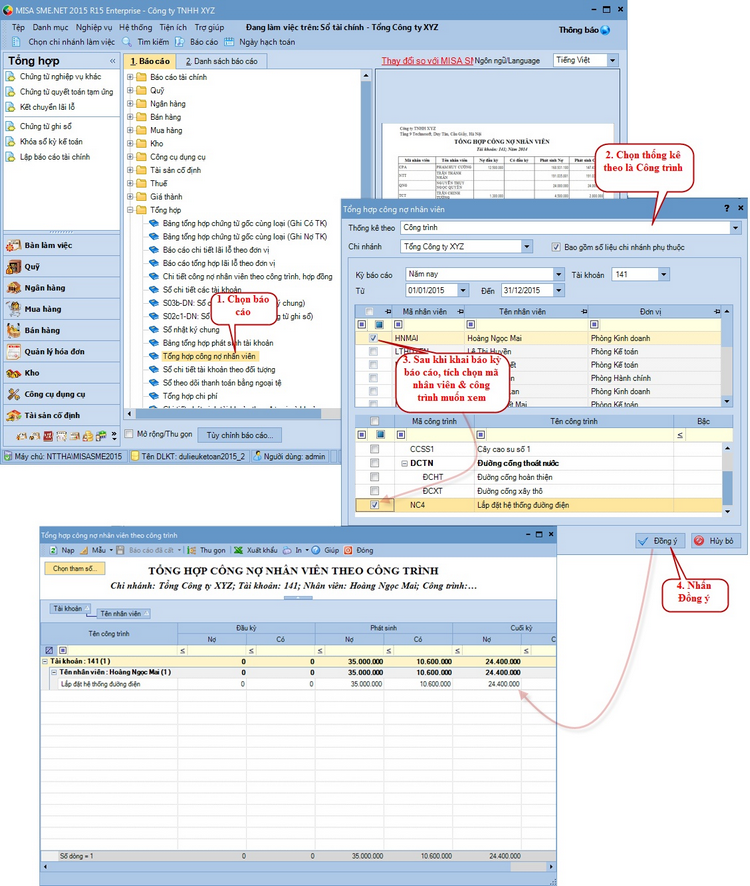Viewport: 750px width, 886px height.
Task: Open the Quỹ module in sidebar
Action: coord(62,267)
